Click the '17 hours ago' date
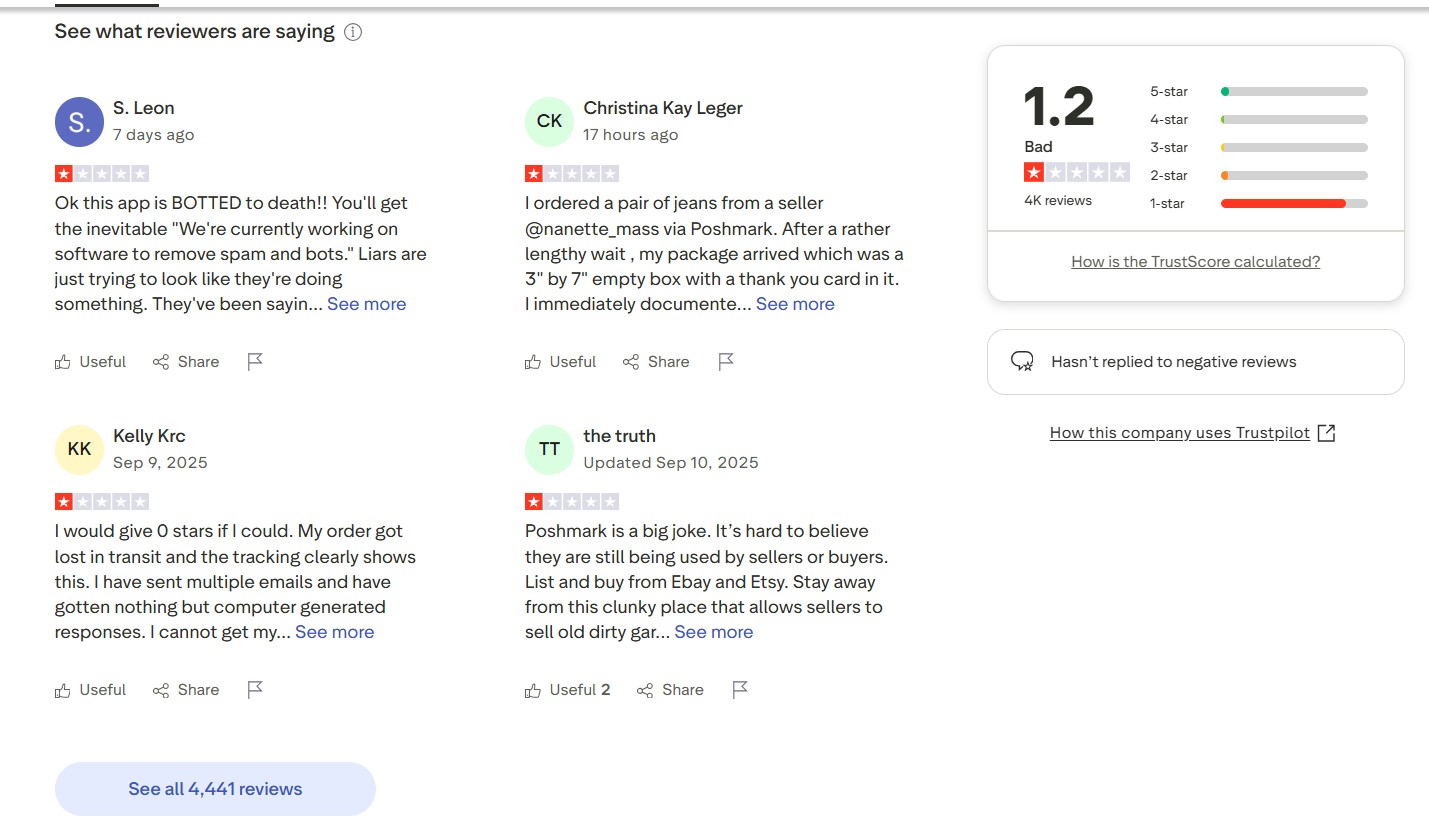The height and width of the screenshot is (823, 1429). pyautogui.click(x=631, y=135)
